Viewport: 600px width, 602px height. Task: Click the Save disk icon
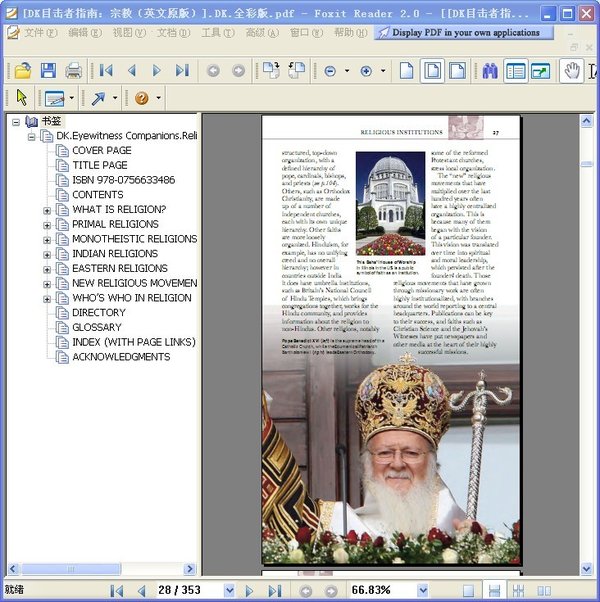pyautogui.click(x=48, y=71)
